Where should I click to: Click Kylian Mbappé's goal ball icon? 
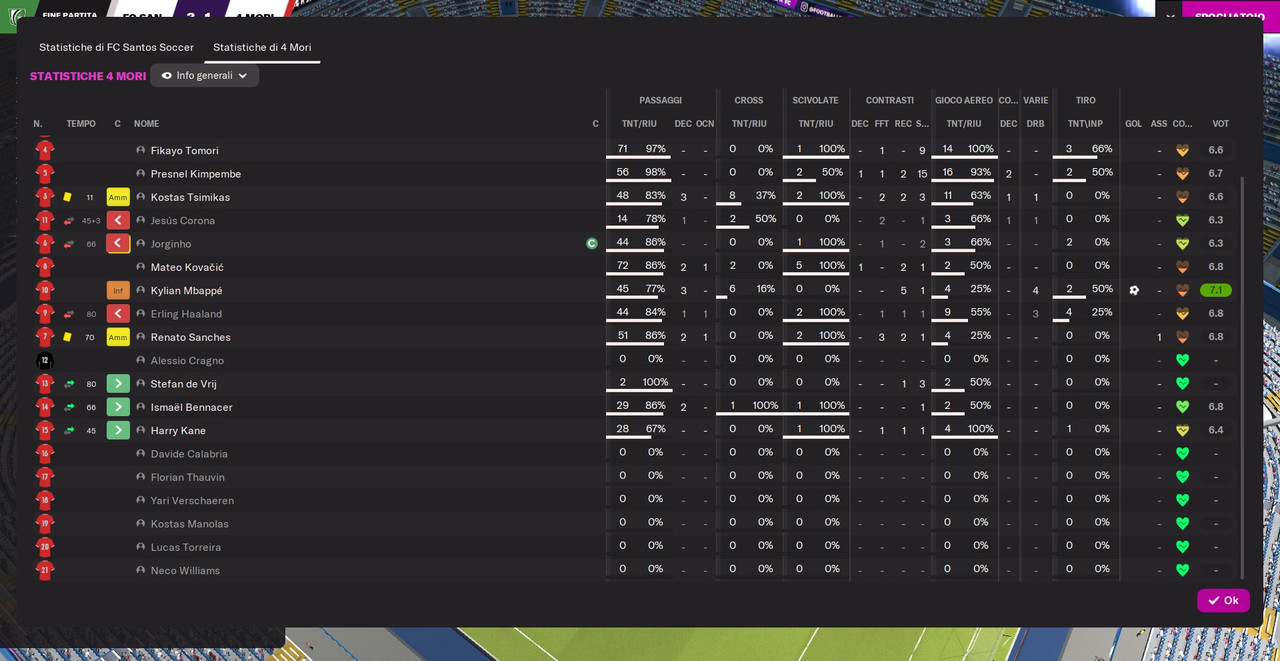click(x=1134, y=290)
